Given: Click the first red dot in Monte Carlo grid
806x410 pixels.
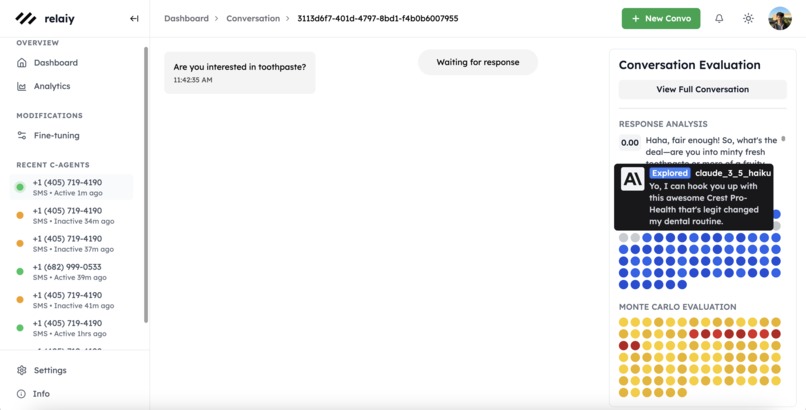Looking at the screenshot, I should [x=694, y=334].
